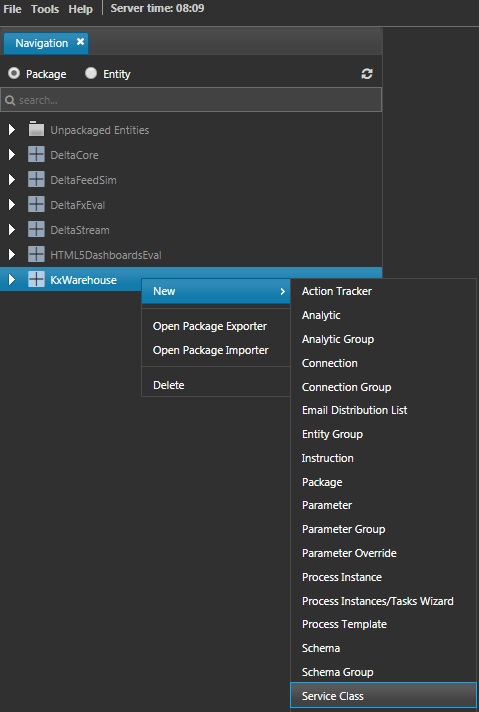Expand the Unpackaged Entities node
This screenshot has width=479, height=712.
[x=12, y=130]
